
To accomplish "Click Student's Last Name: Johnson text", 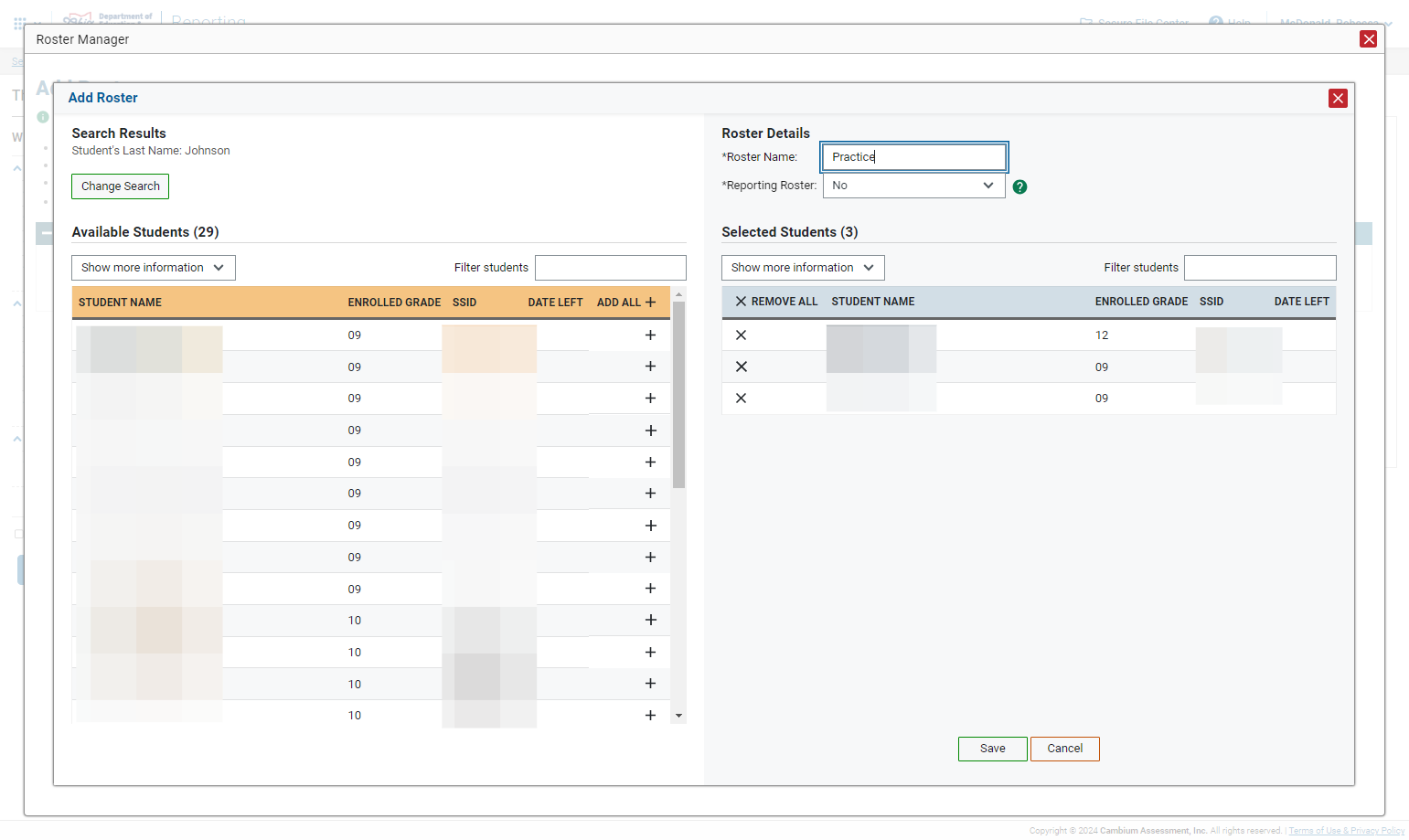I will (151, 151).
